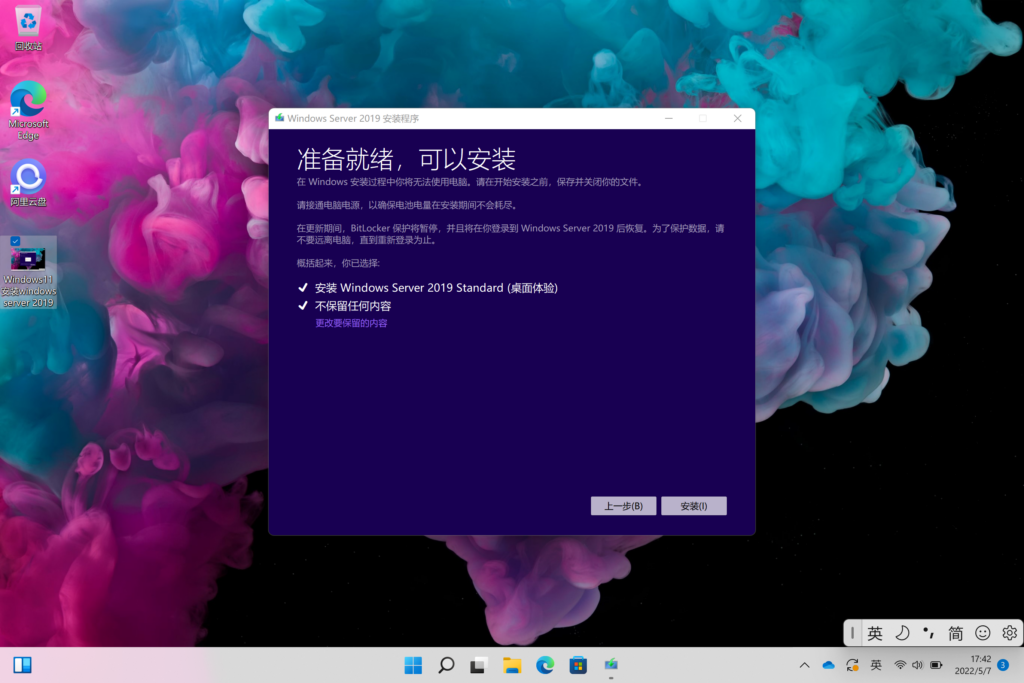Open the Windows Start menu

413,665
